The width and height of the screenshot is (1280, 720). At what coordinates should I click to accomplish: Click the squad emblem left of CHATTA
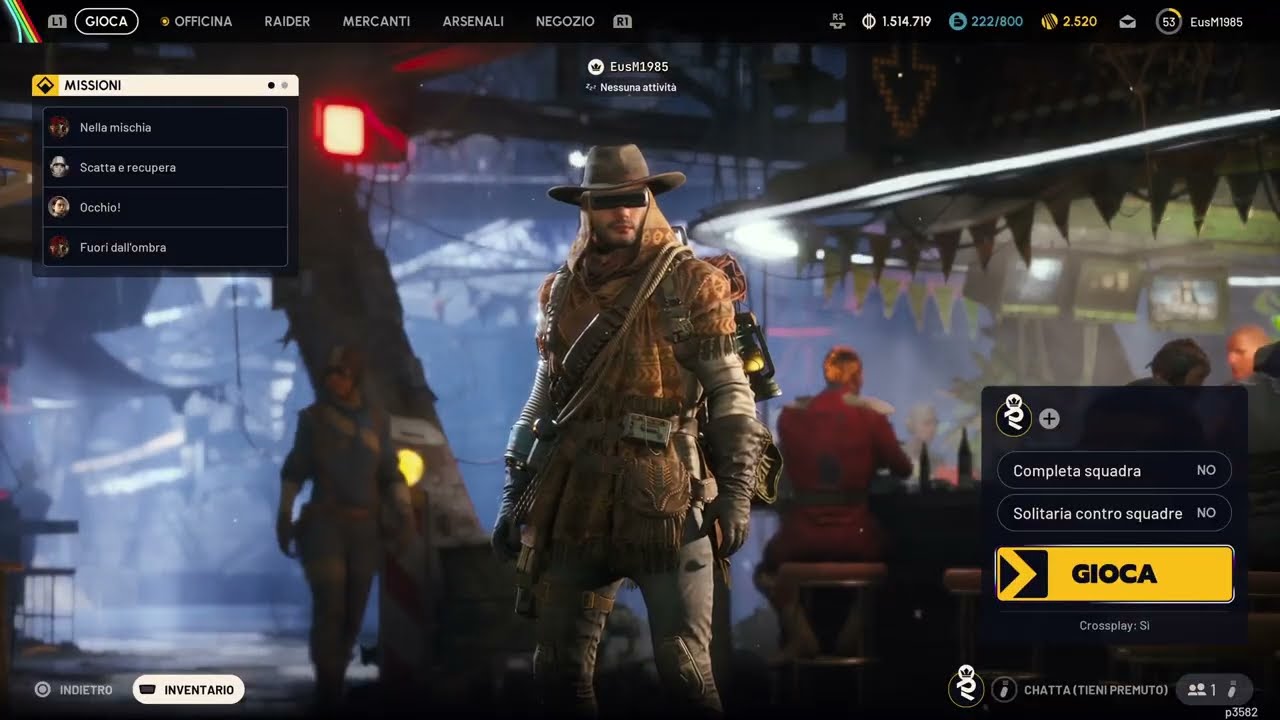(x=966, y=686)
